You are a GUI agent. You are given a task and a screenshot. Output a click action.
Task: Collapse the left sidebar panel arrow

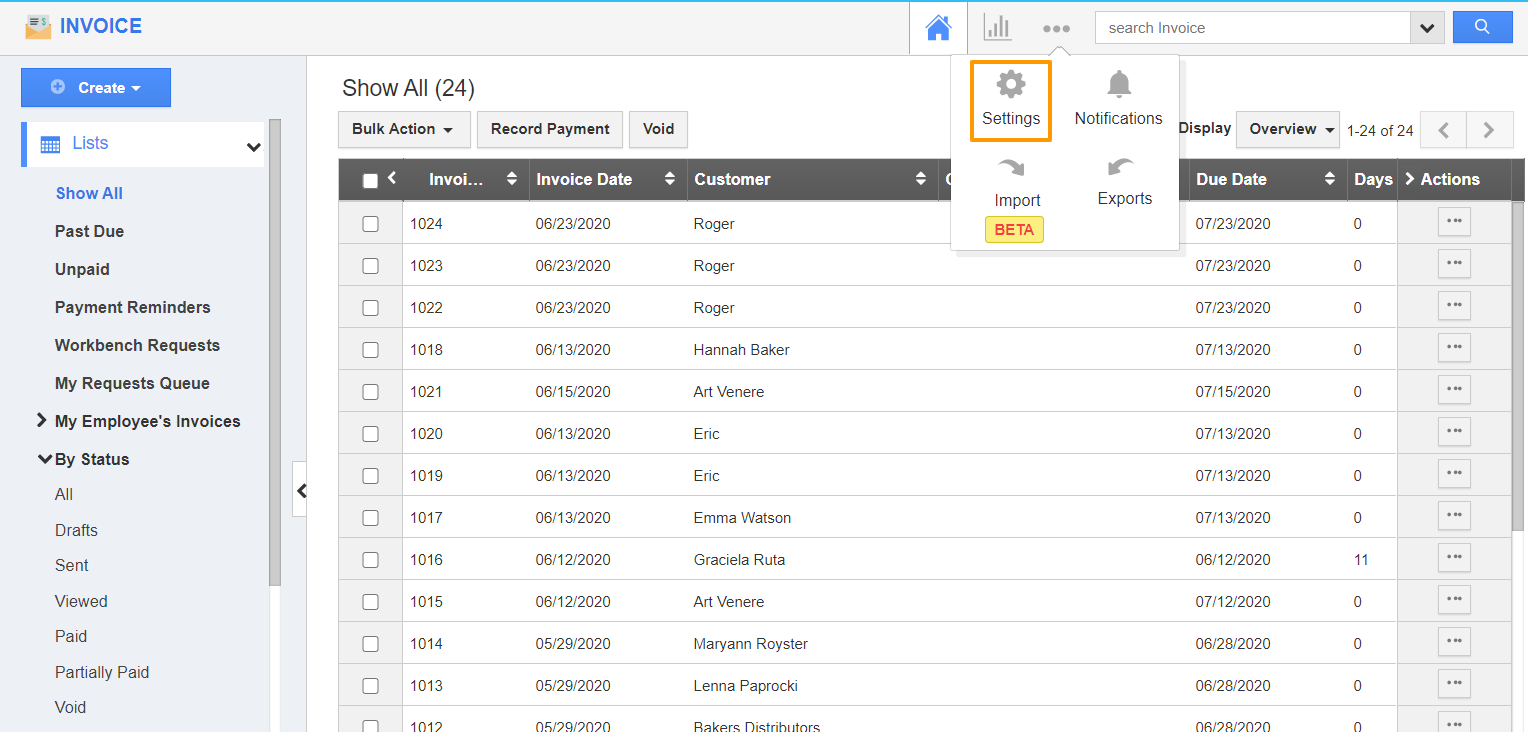coord(300,490)
